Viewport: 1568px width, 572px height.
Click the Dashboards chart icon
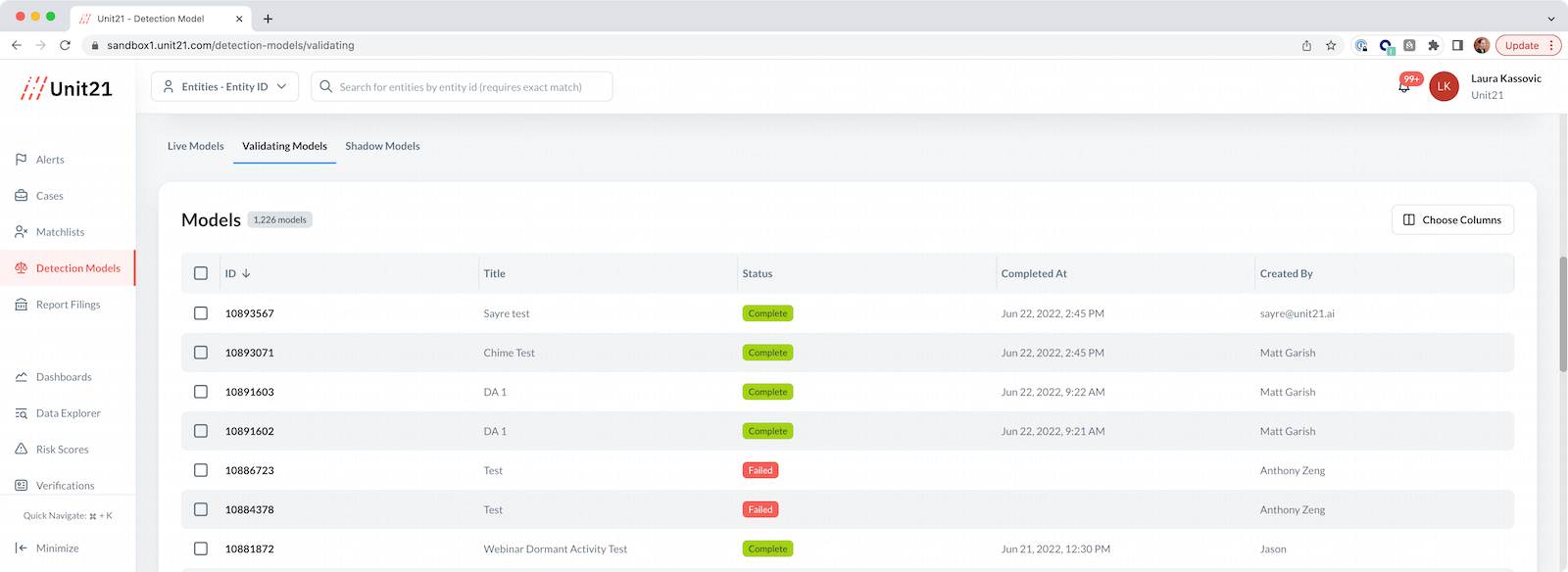(21, 377)
